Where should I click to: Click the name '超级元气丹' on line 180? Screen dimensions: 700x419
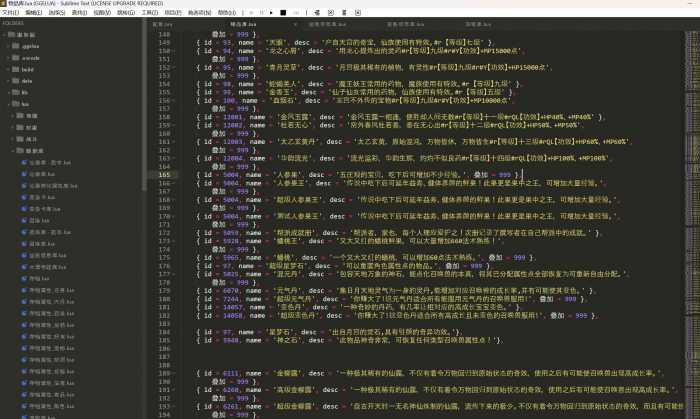(x=293, y=299)
